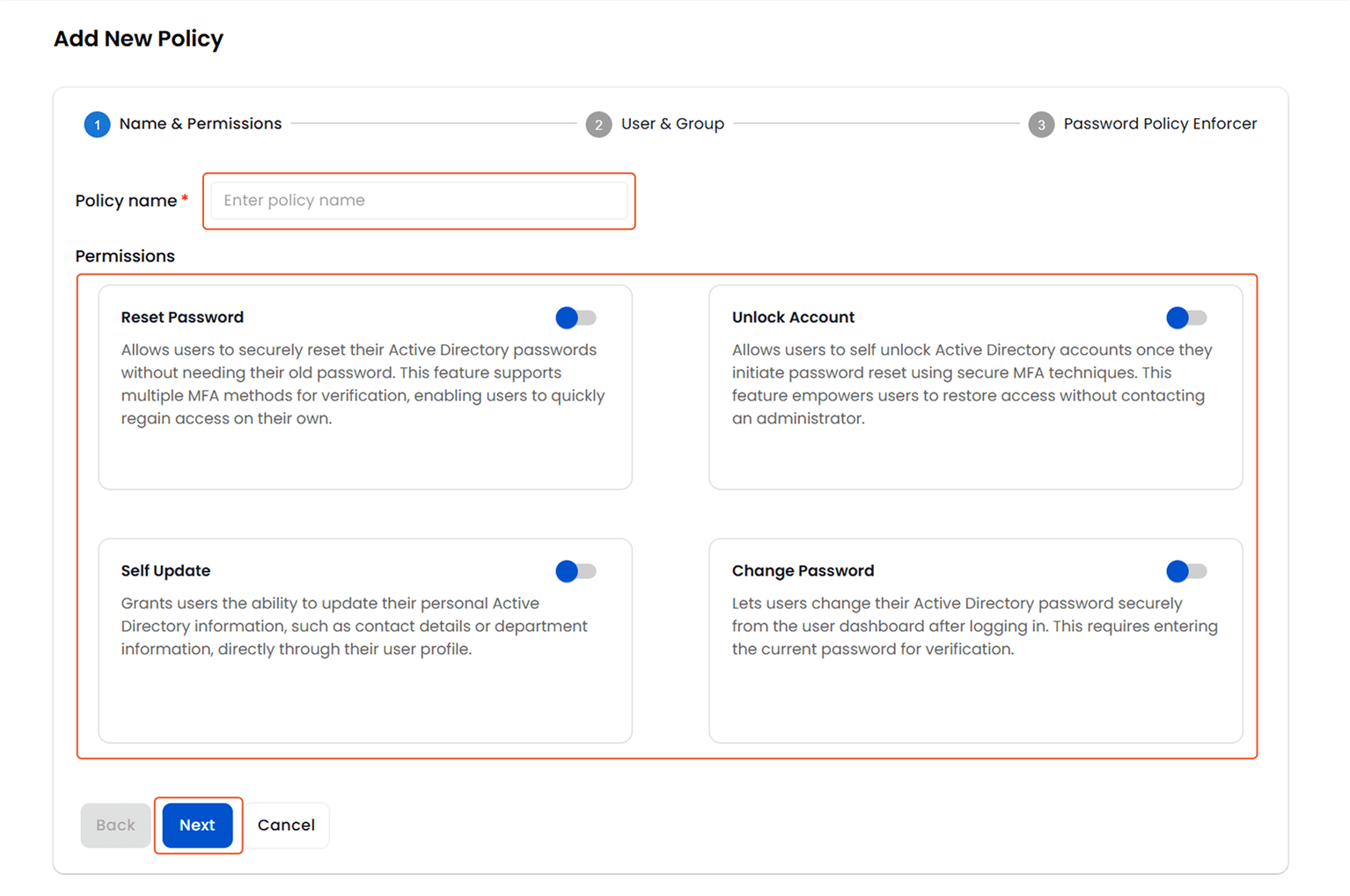Image resolution: width=1350 pixels, height=896 pixels.
Task: Click the Self Update card heading
Action: pos(165,570)
